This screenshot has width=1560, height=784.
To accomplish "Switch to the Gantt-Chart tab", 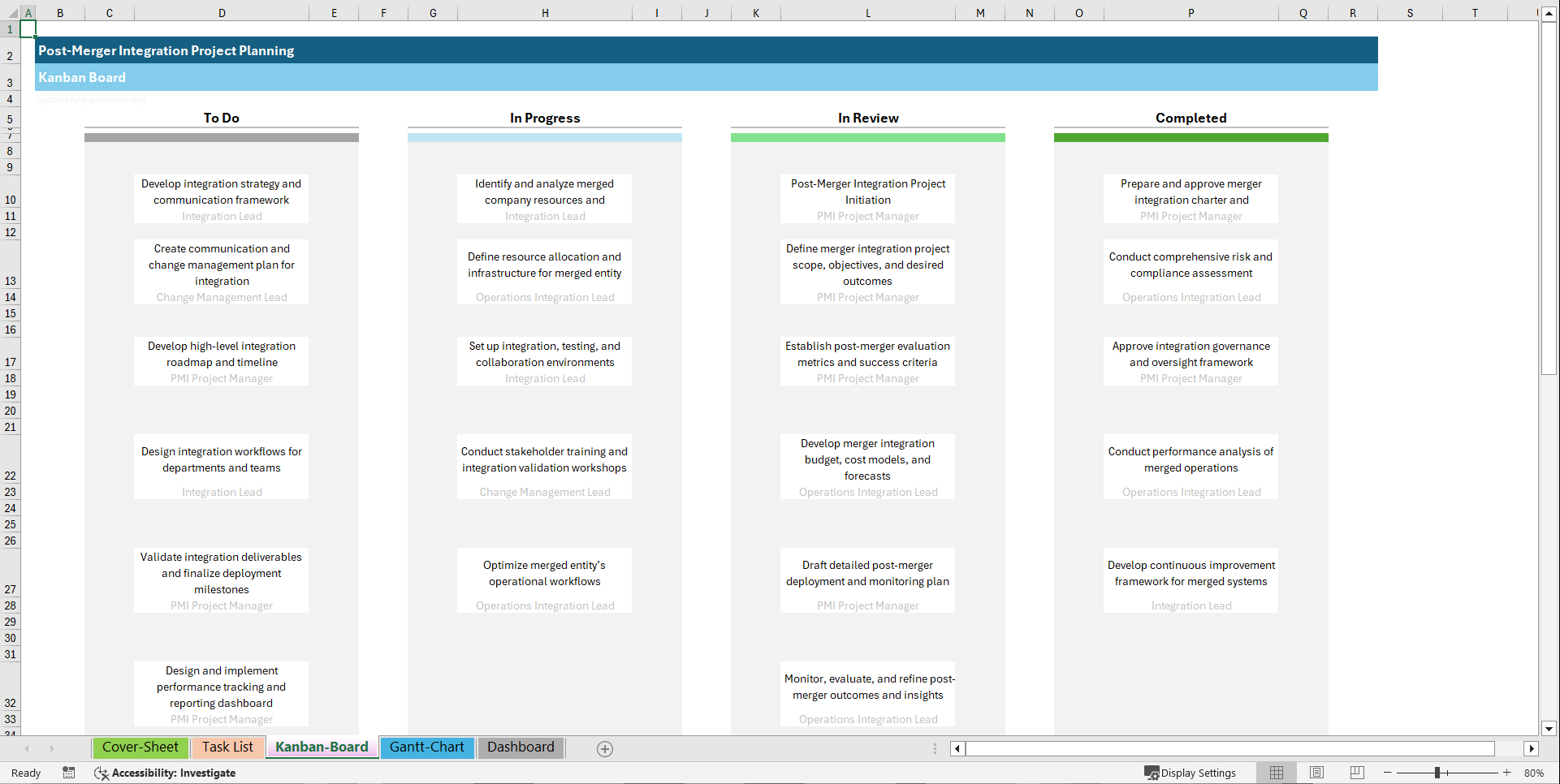I will [427, 747].
